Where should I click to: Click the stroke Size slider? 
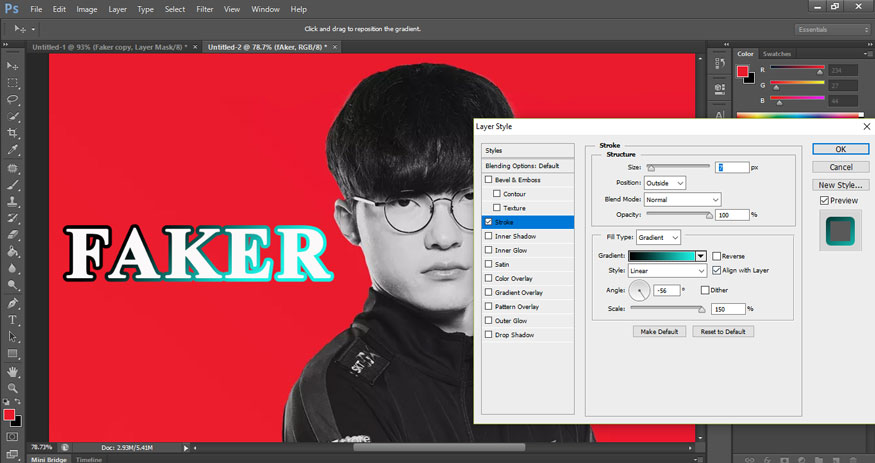tap(678, 167)
